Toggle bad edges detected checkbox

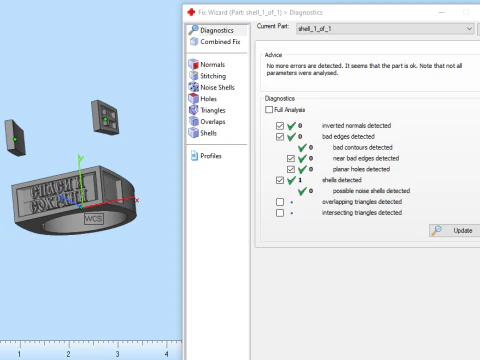[x=280, y=137]
